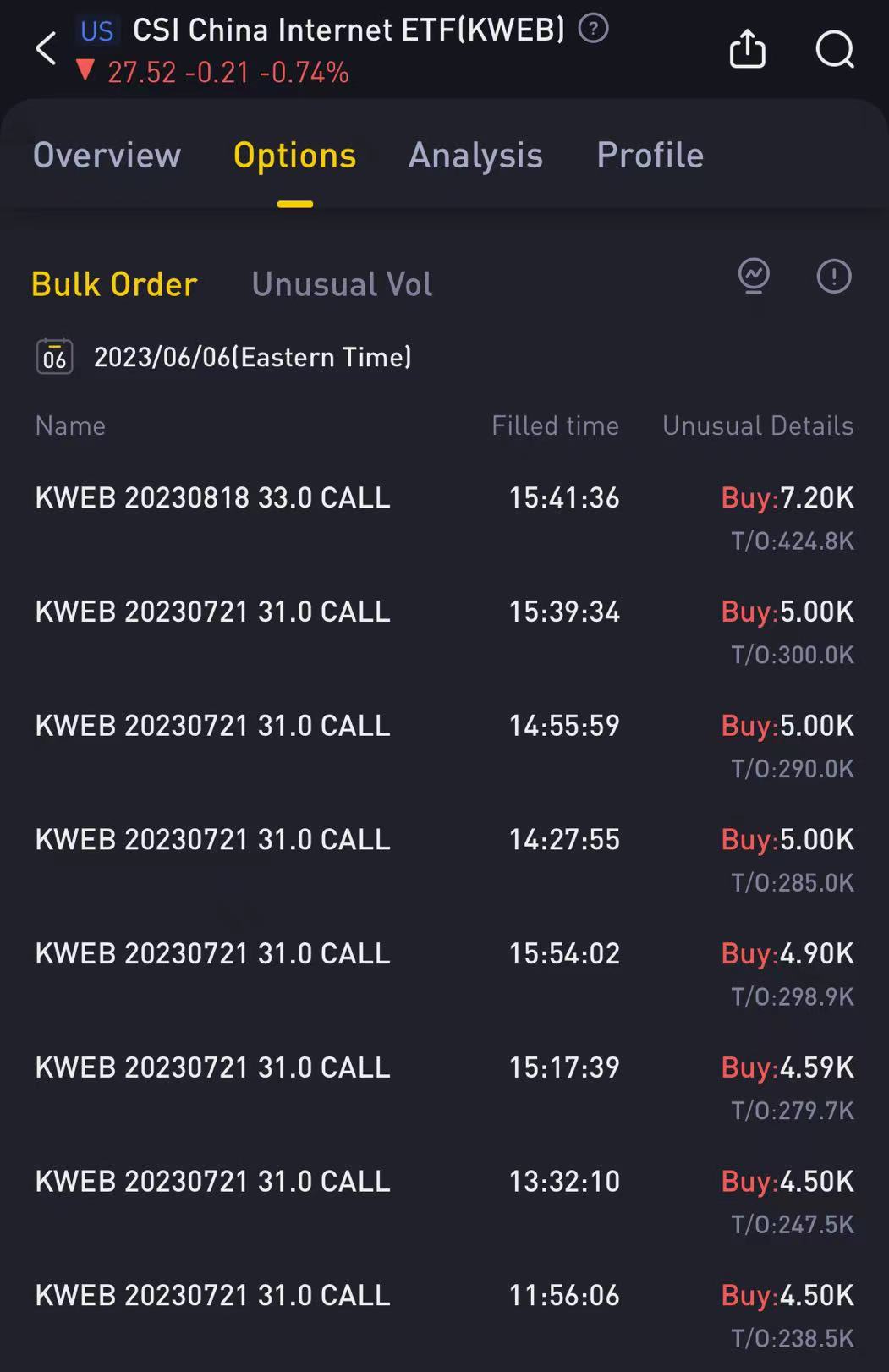Select the Bulk Order view
This screenshot has width=889, height=1372.
114,284
